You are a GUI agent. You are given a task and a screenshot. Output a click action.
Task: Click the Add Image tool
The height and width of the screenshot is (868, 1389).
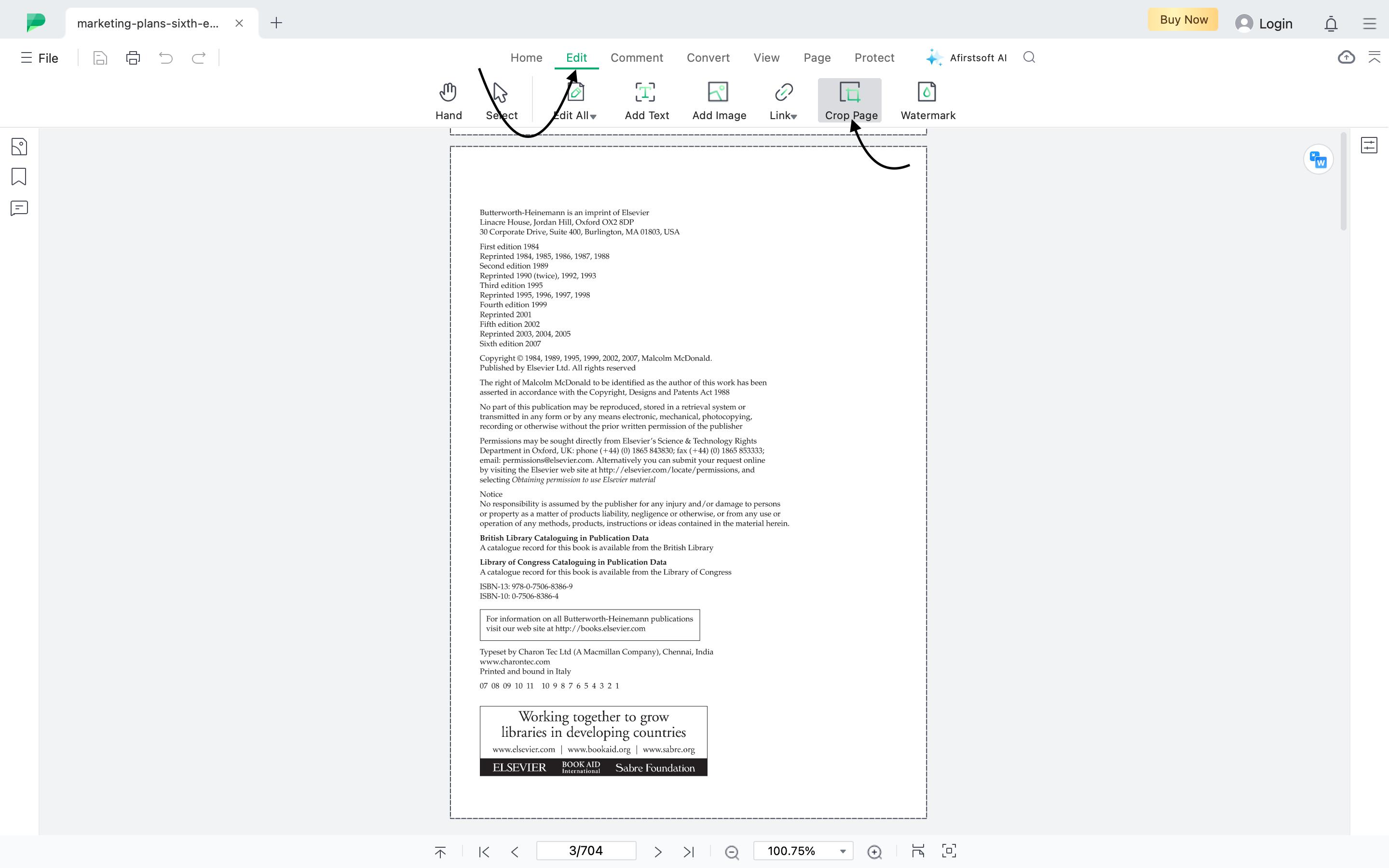pyautogui.click(x=718, y=100)
